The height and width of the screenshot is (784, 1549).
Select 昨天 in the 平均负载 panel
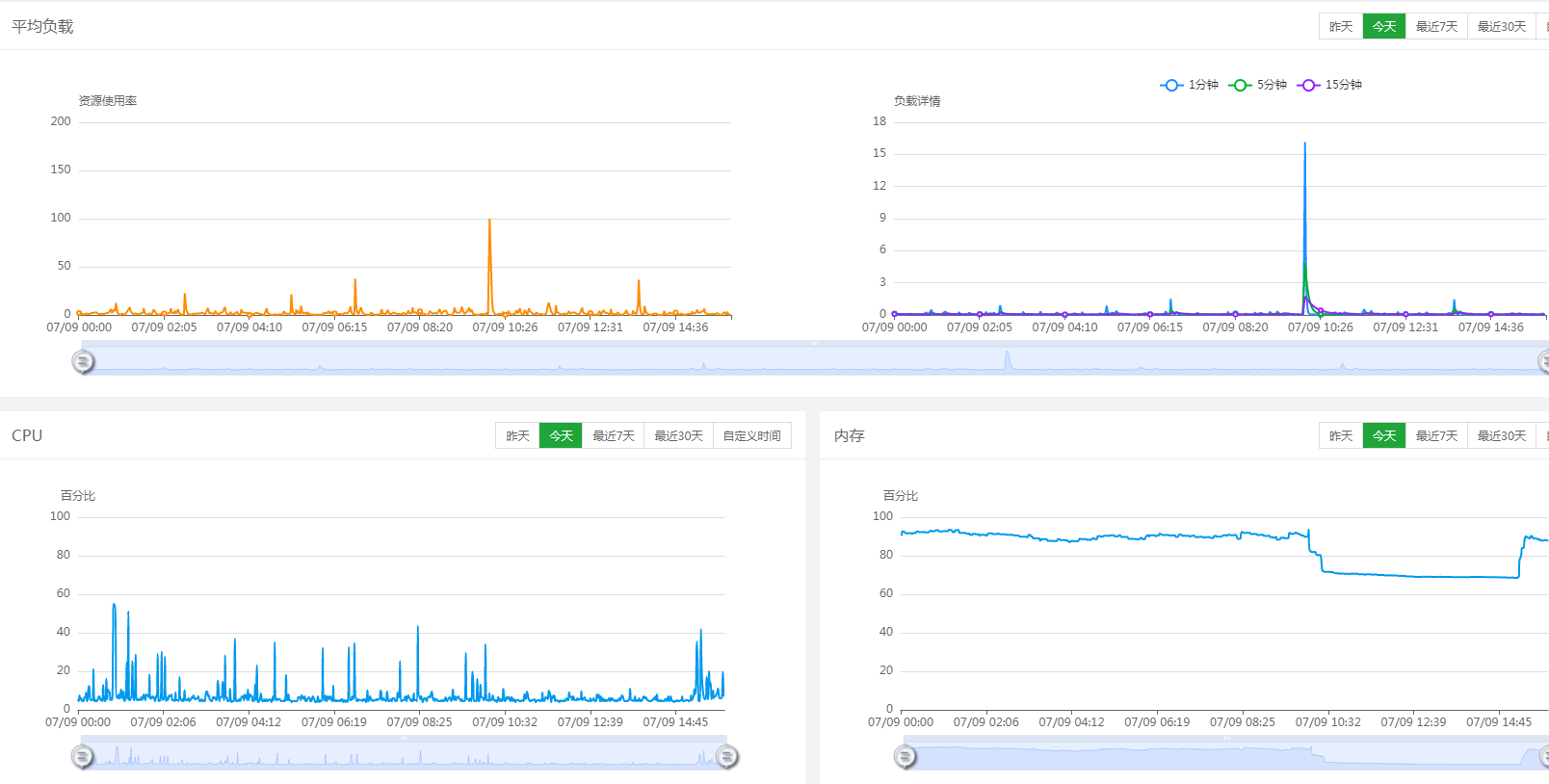1341,27
